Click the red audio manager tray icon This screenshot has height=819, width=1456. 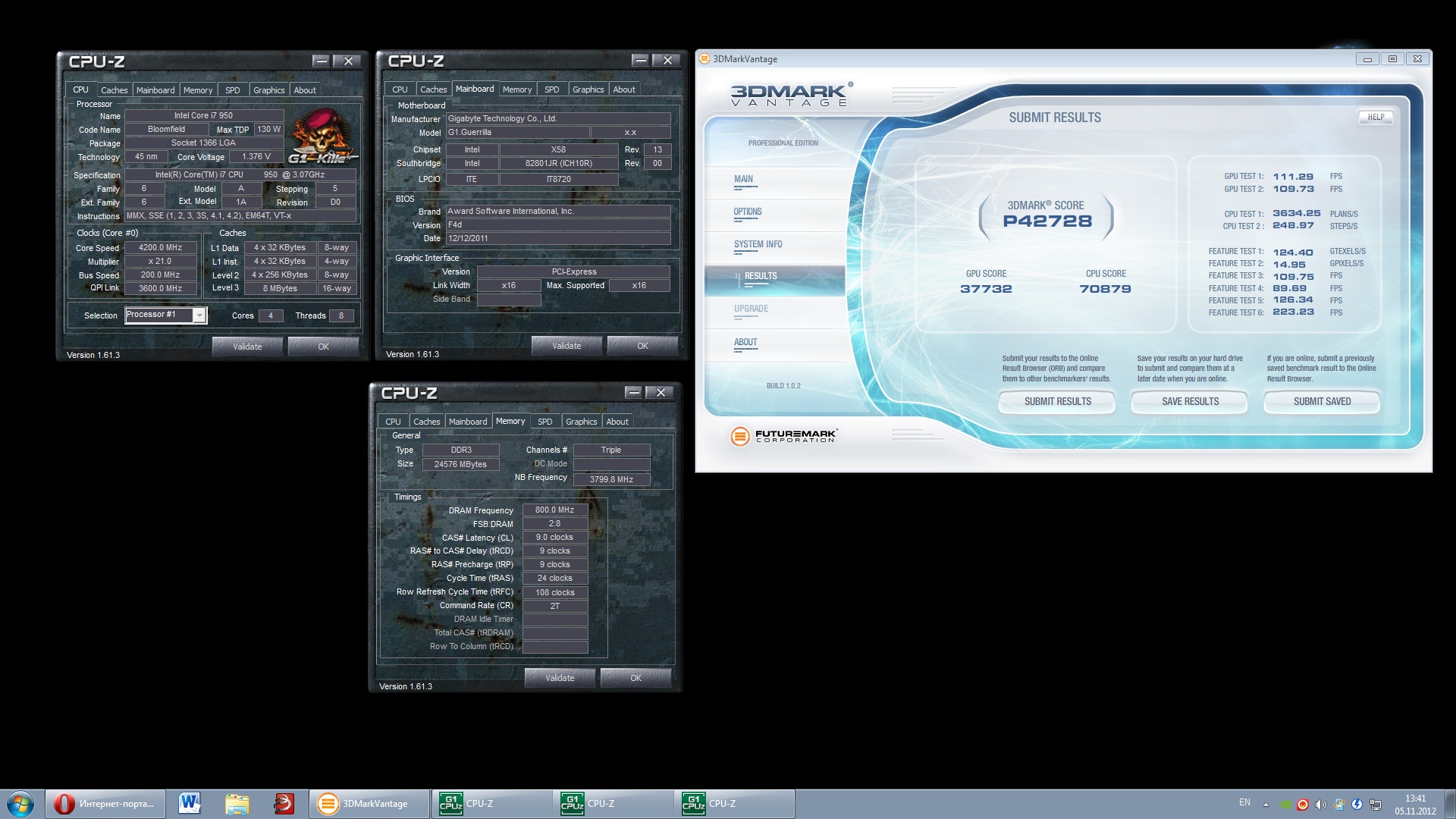click(x=1303, y=804)
